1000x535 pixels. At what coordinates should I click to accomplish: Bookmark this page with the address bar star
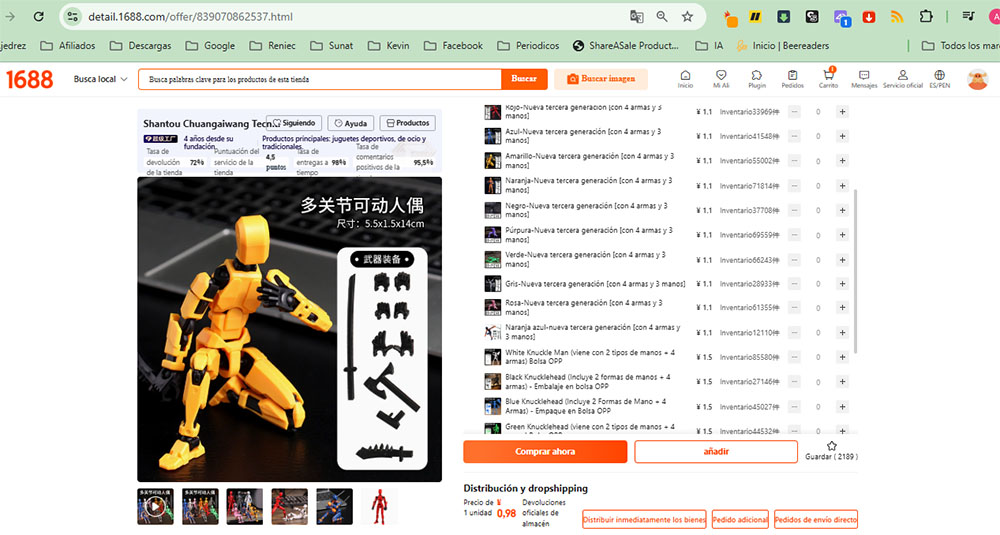point(688,17)
